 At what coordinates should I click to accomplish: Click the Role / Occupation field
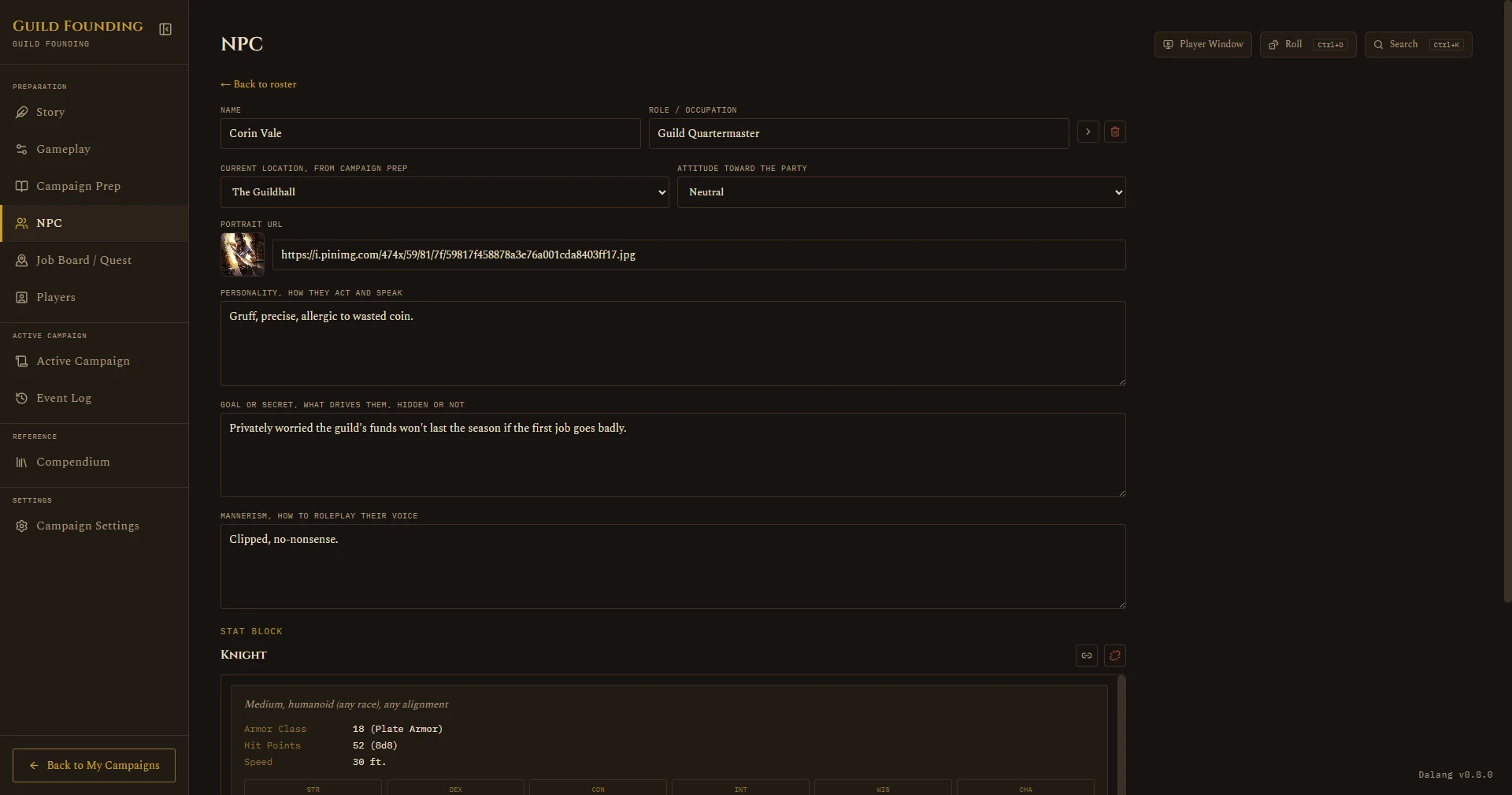pyautogui.click(x=858, y=133)
